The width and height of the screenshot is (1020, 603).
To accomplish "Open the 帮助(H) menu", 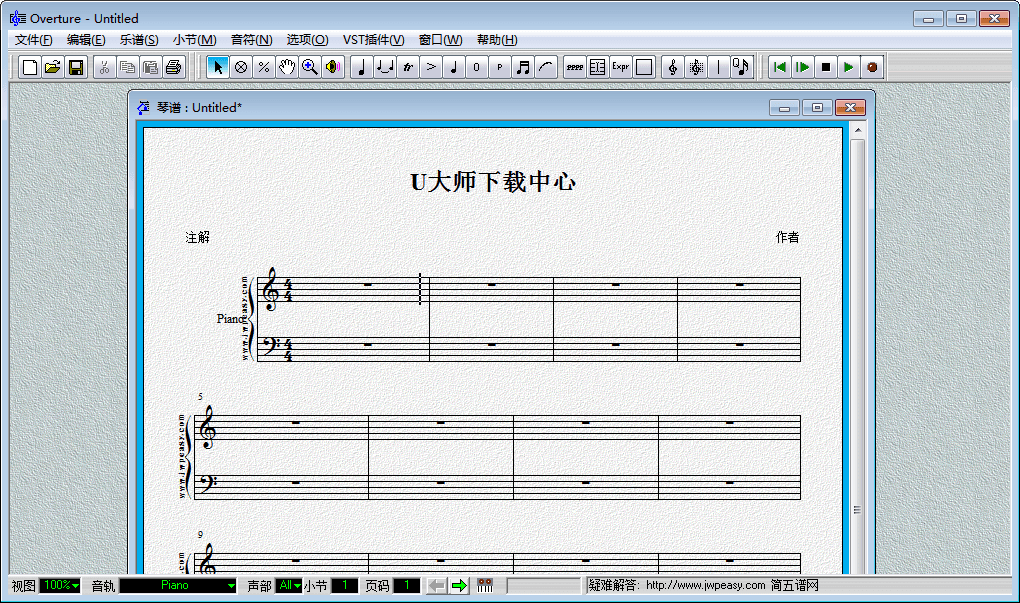I will (497, 40).
